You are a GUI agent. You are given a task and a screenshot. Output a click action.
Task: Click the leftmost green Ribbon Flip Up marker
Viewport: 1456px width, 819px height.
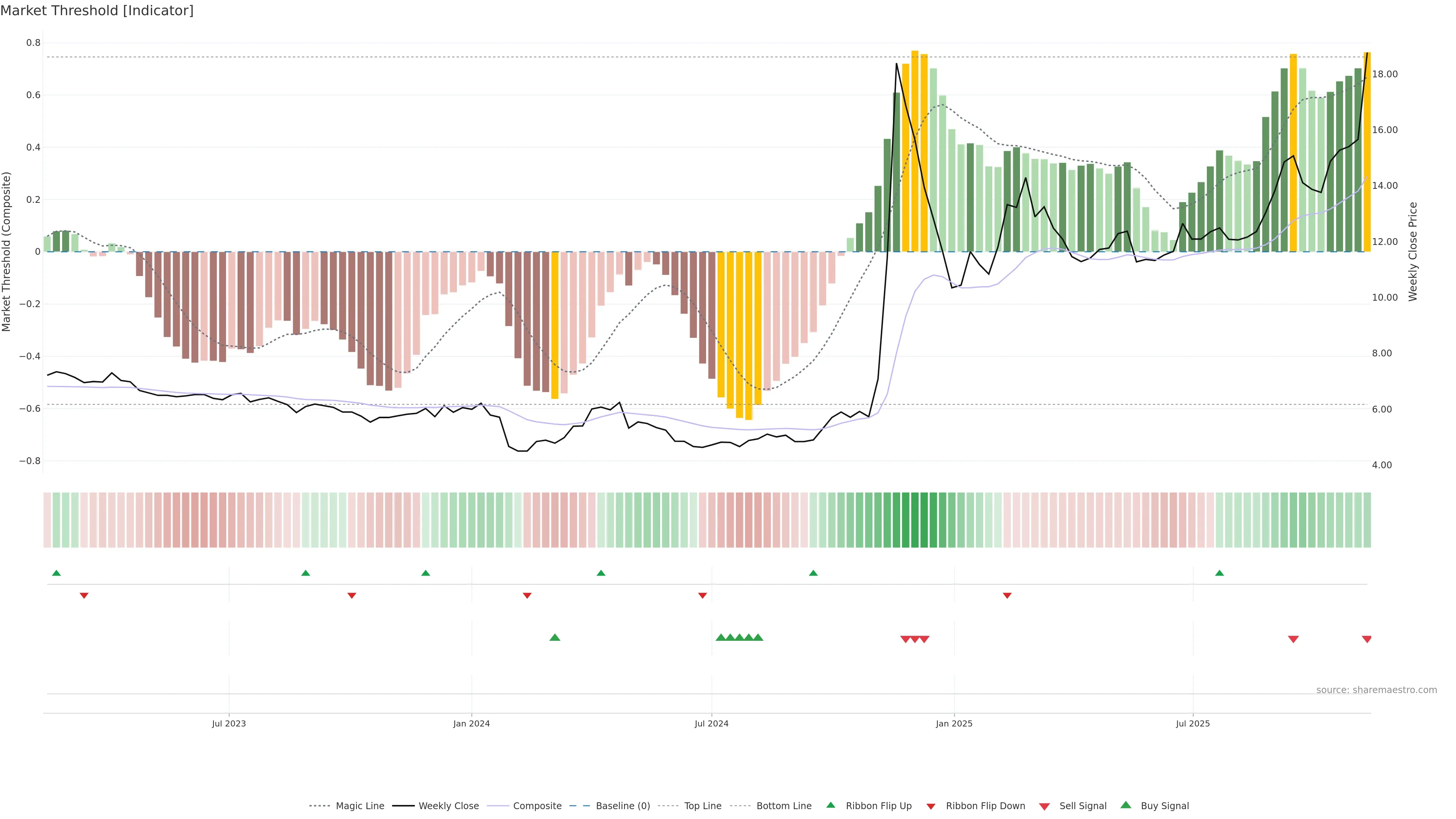tap(56, 573)
